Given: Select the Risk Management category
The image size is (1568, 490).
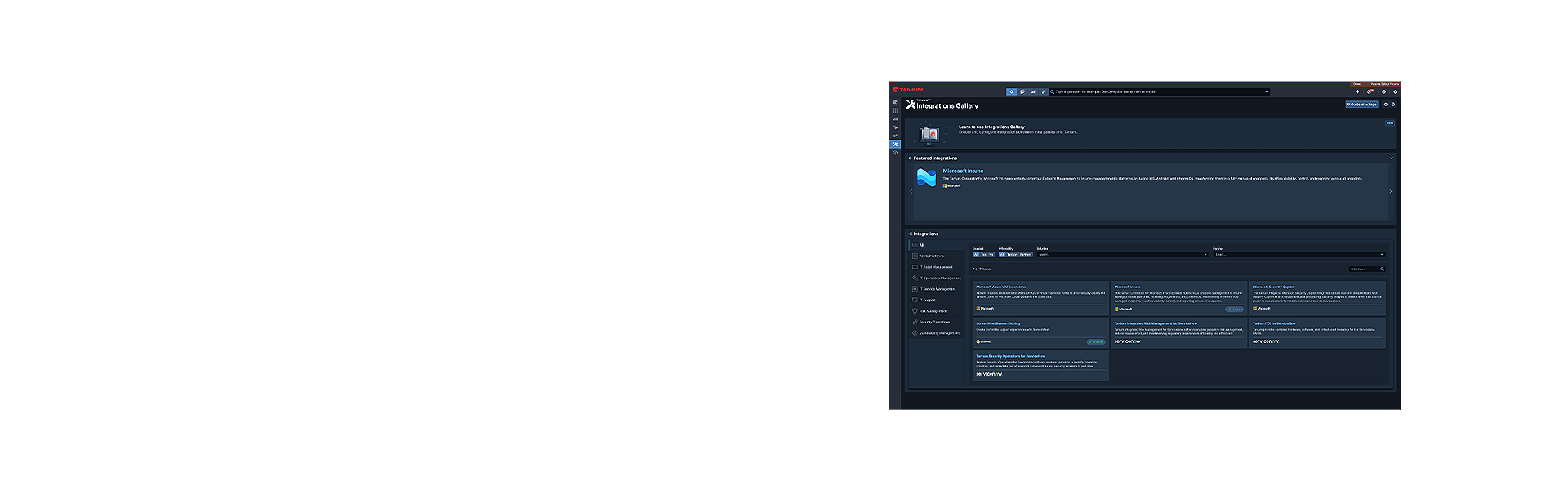Looking at the screenshot, I should tap(937, 311).
